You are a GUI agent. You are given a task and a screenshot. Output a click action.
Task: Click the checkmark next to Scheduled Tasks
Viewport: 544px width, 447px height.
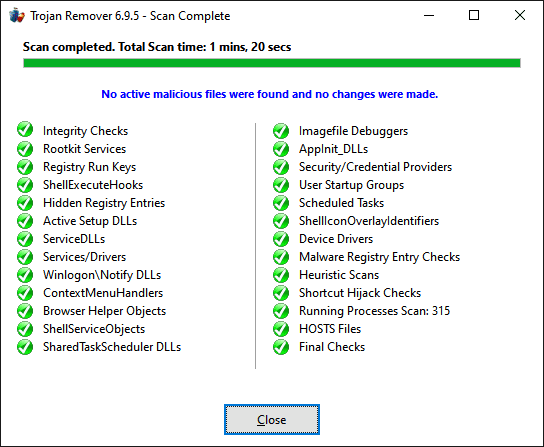pos(281,203)
